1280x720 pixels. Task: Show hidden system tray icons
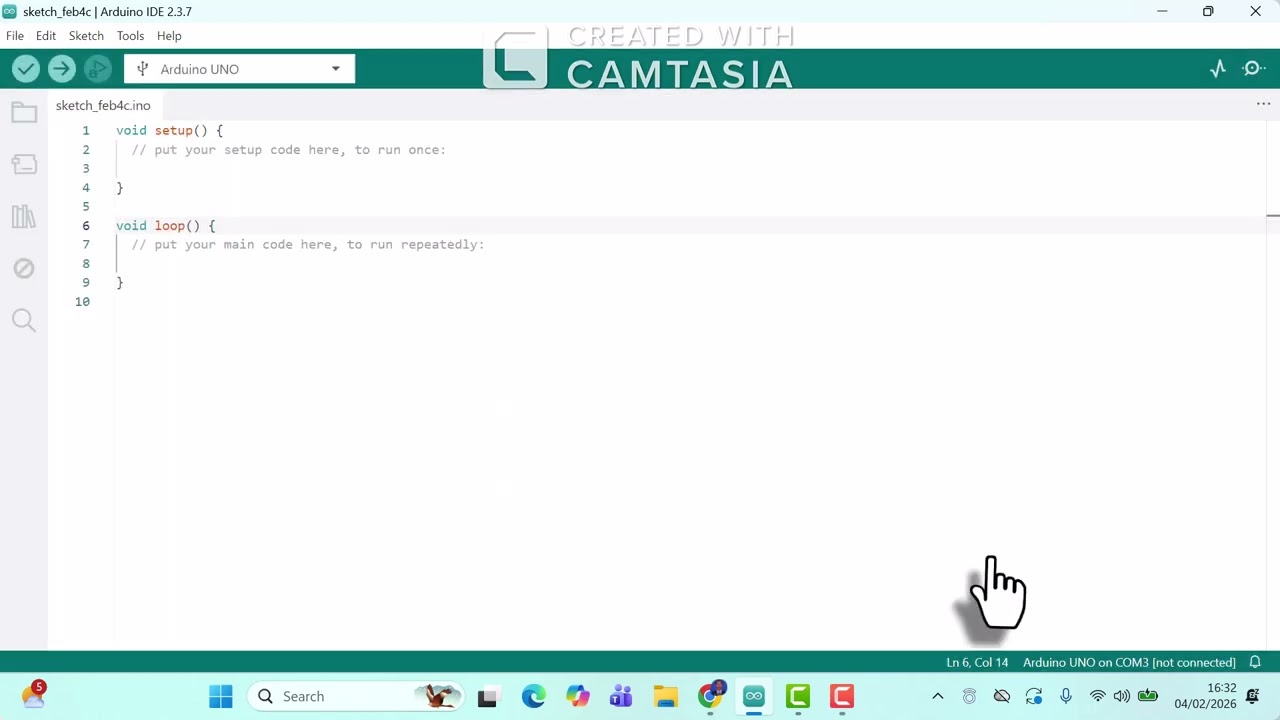pos(937,696)
